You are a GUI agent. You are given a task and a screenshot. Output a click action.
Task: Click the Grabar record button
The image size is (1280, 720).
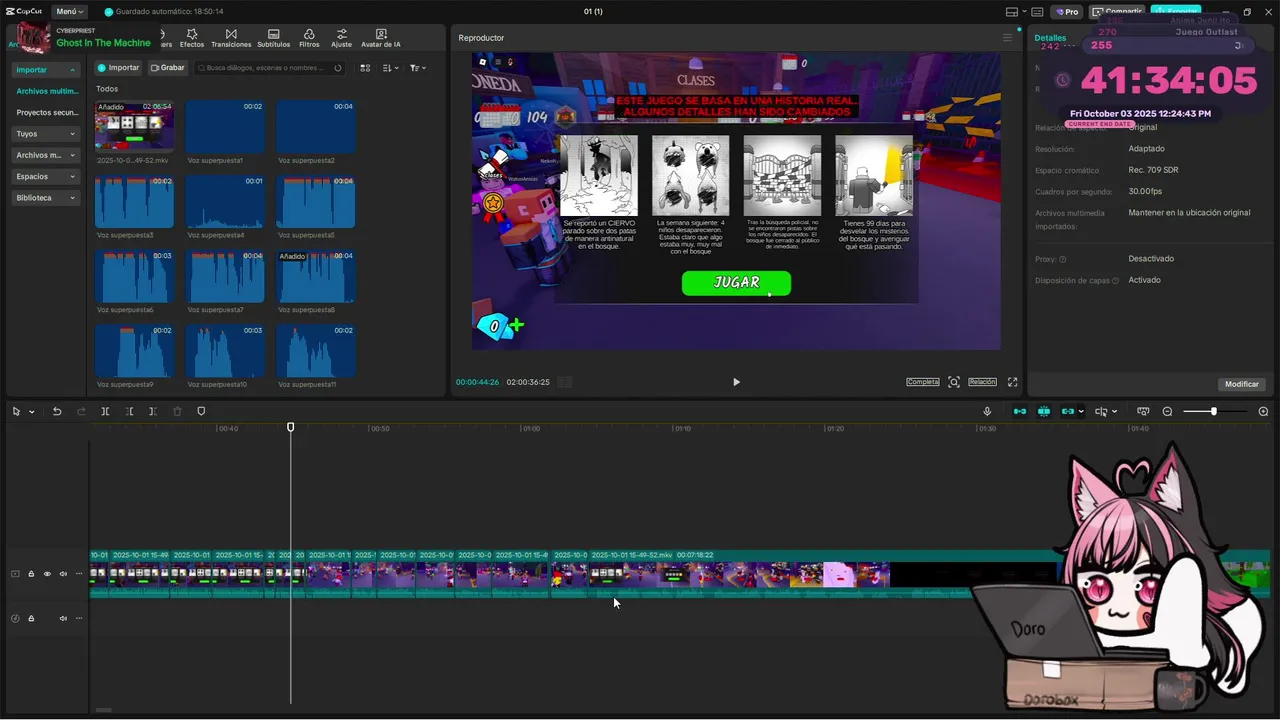point(168,68)
